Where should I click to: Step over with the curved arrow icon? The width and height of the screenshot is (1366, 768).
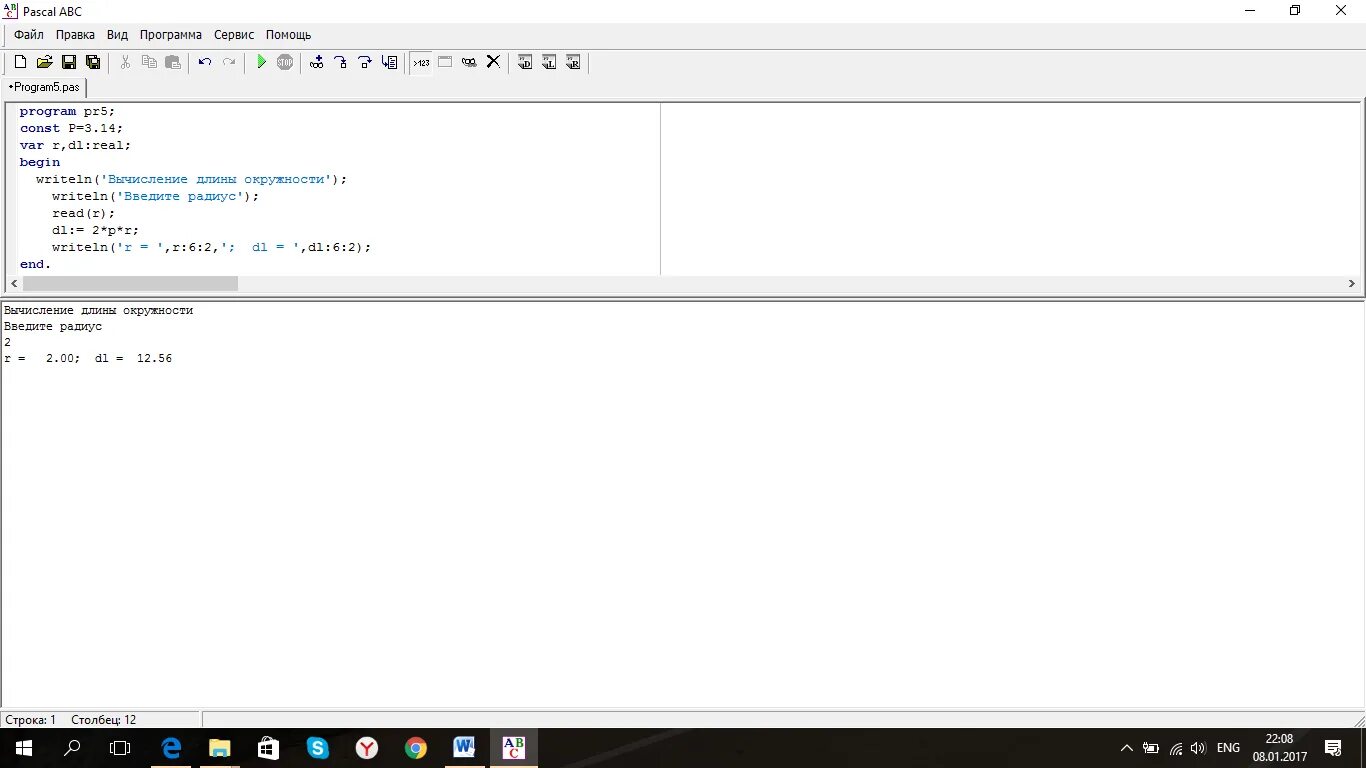click(x=365, y=62)
